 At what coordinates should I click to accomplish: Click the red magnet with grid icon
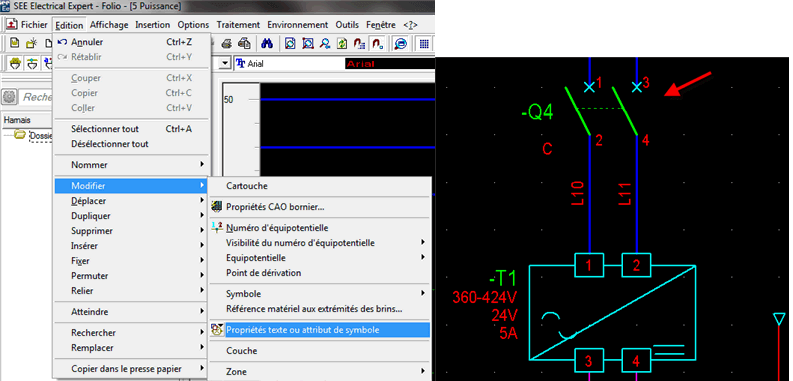[360, 44]
